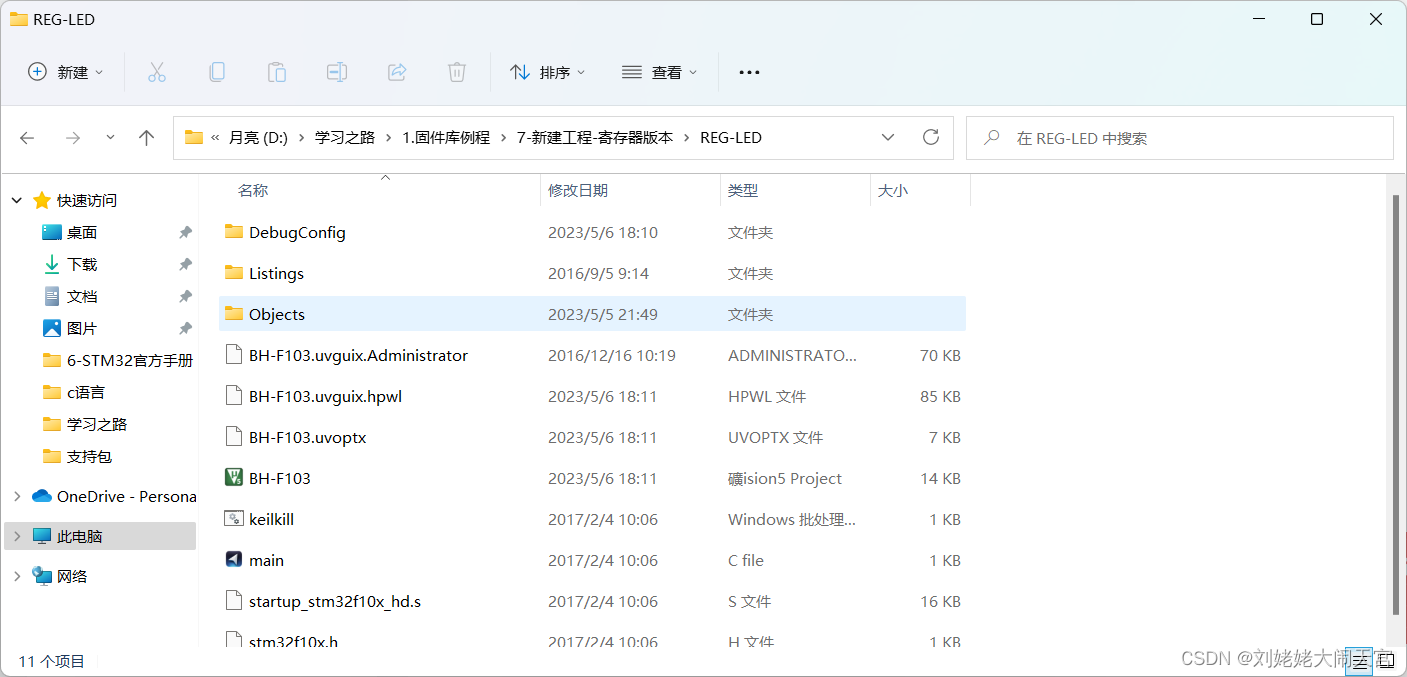
Task: Click the keilkill batch file icon
Action: pyautogui.click(x=234, y=519)
